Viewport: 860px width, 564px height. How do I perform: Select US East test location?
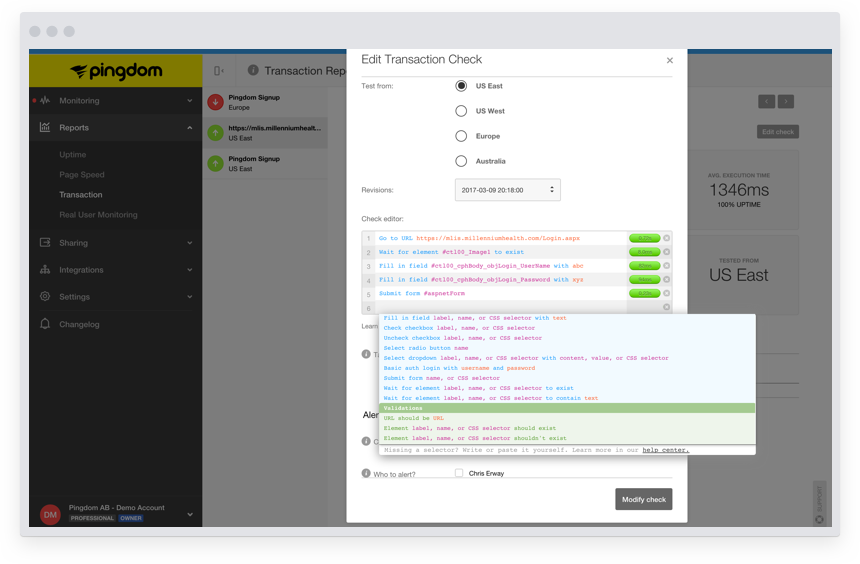coord(461,86)
